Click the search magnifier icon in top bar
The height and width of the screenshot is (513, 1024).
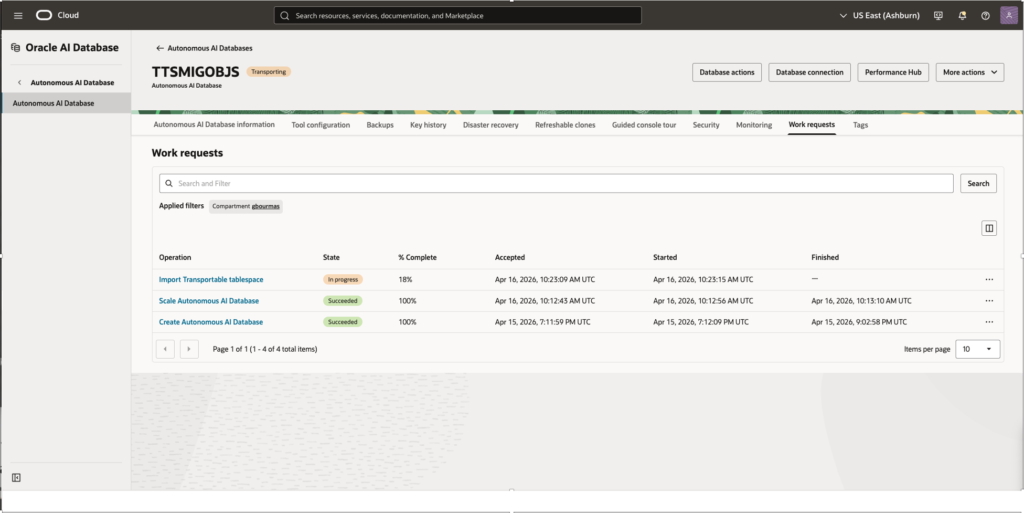click(x=285, y=16)
